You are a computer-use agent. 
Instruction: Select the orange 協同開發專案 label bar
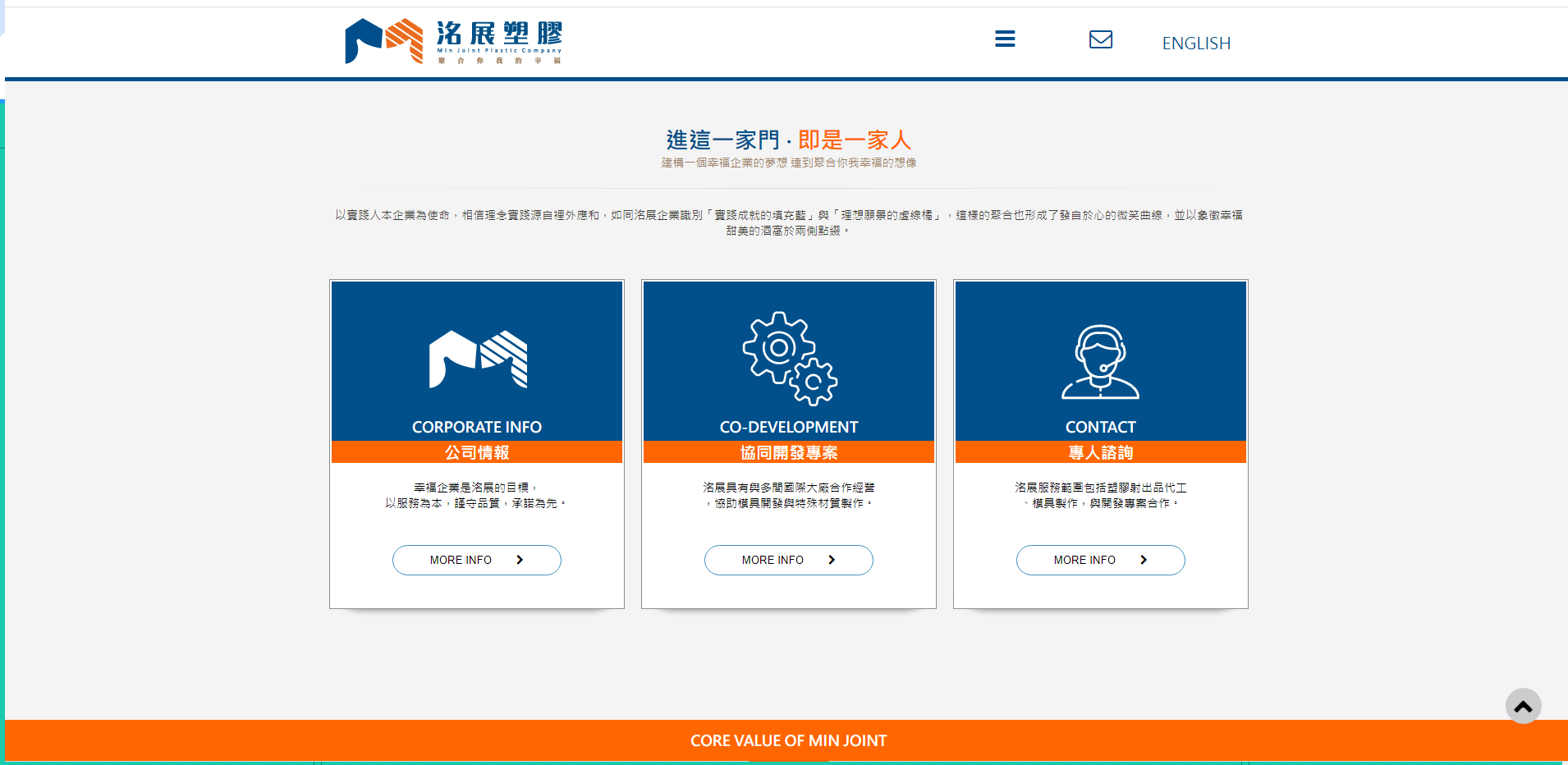(x=789, y=452)
